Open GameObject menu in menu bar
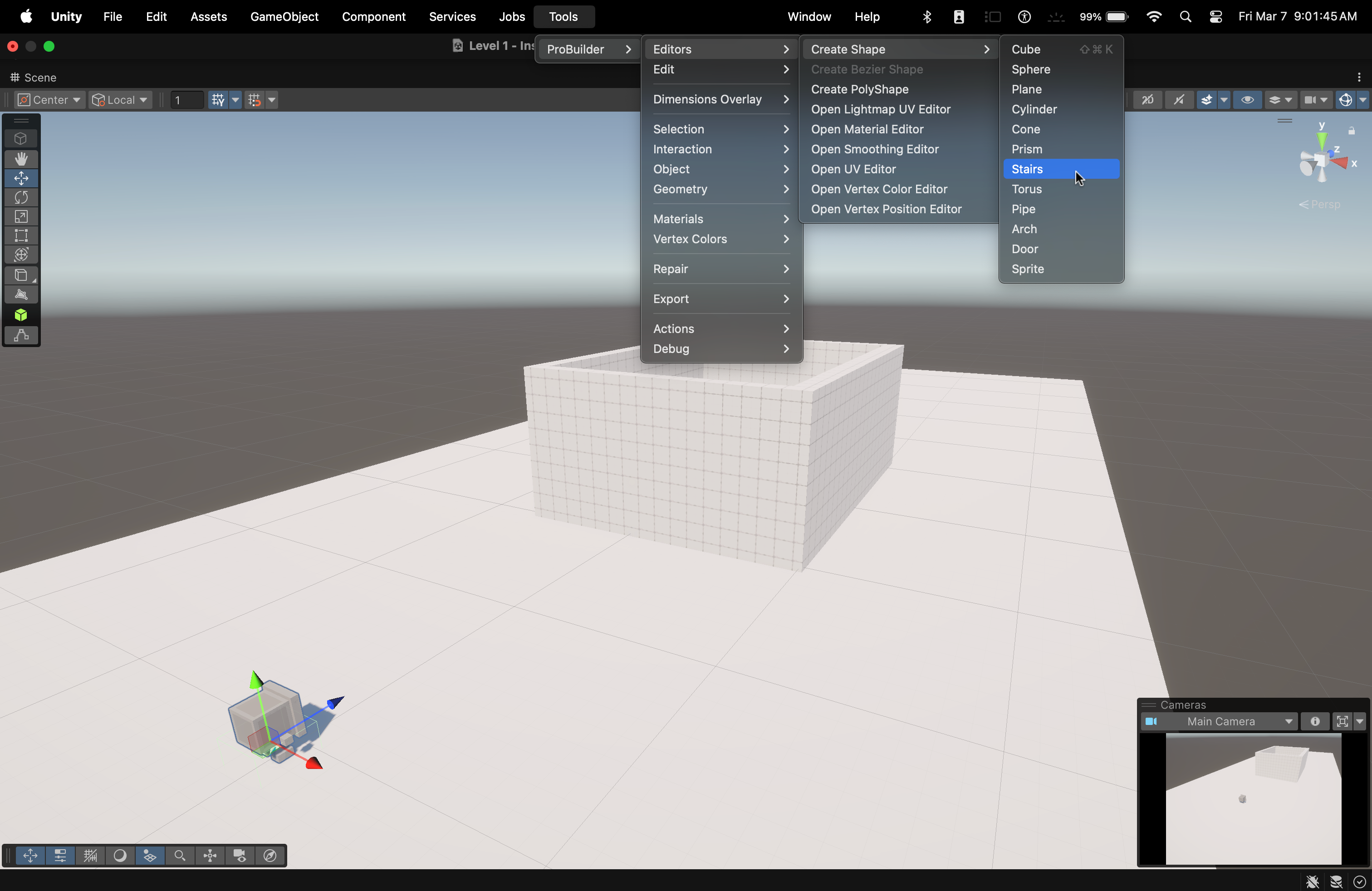The height and width of the screenshot is (891, 1372). point(284,17)
